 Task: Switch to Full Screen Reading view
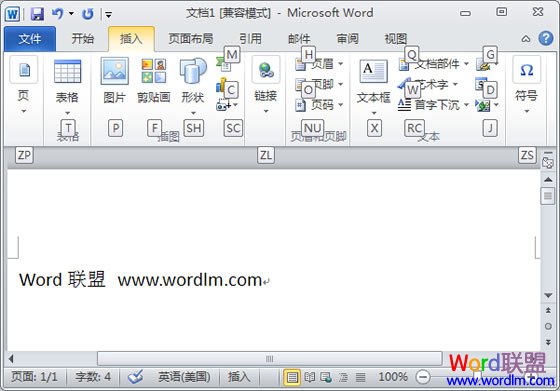pyautogui.click(x=310, y=377)
